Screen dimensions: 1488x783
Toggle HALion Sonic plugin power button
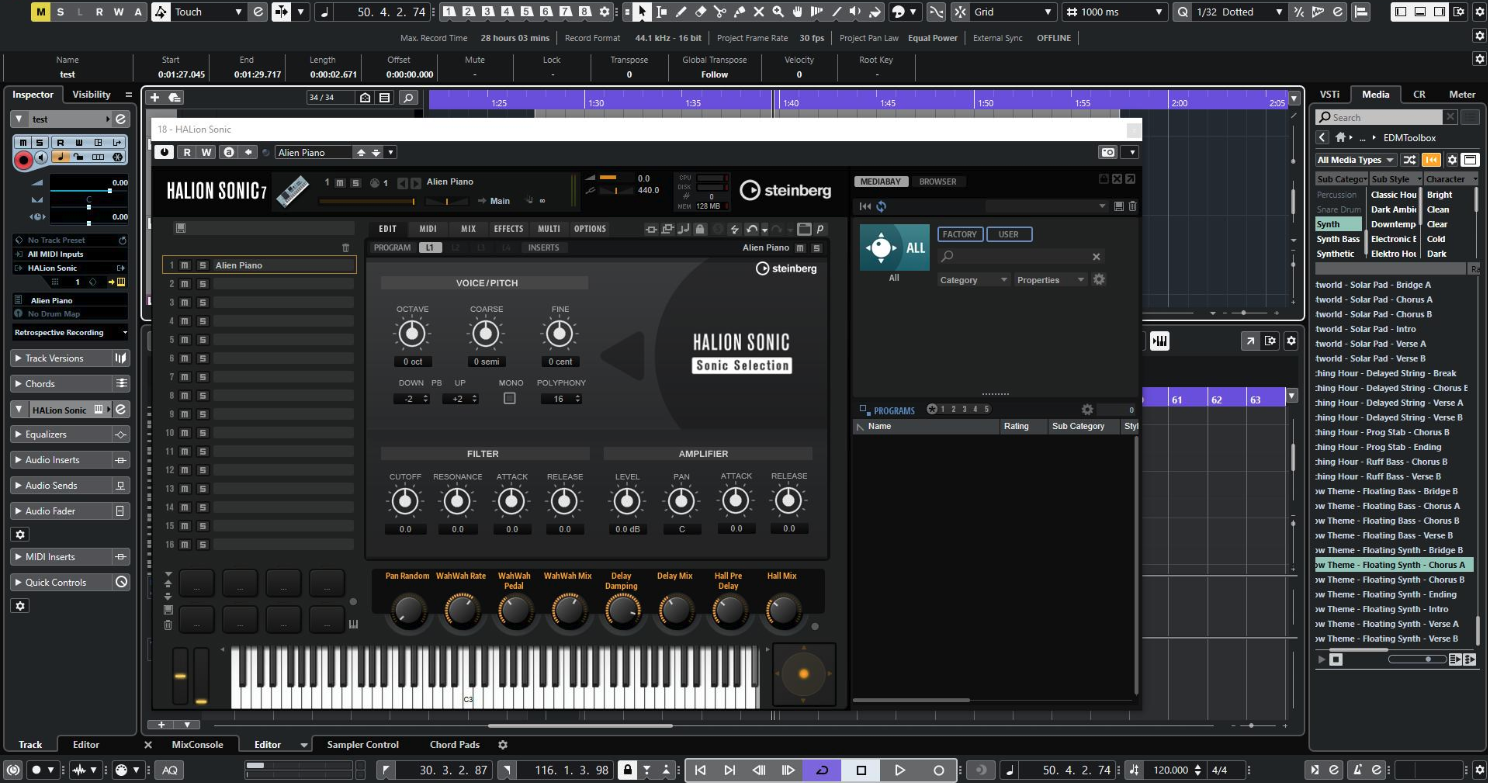click(x=164, y=152)
